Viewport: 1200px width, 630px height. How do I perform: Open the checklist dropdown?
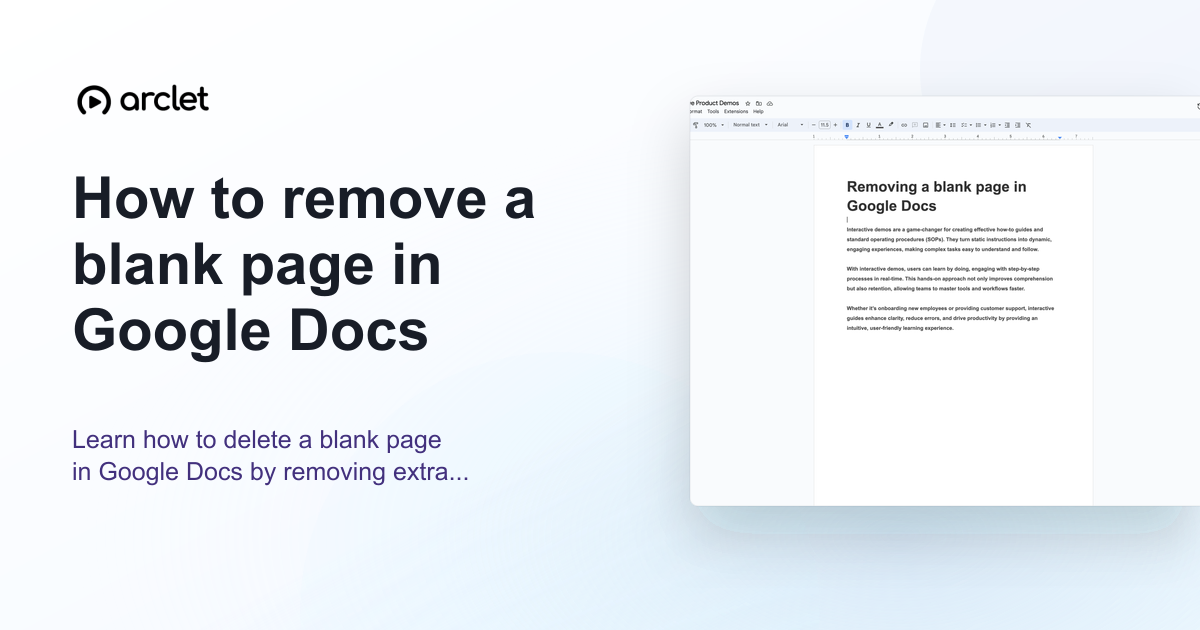tap(966, 125)
